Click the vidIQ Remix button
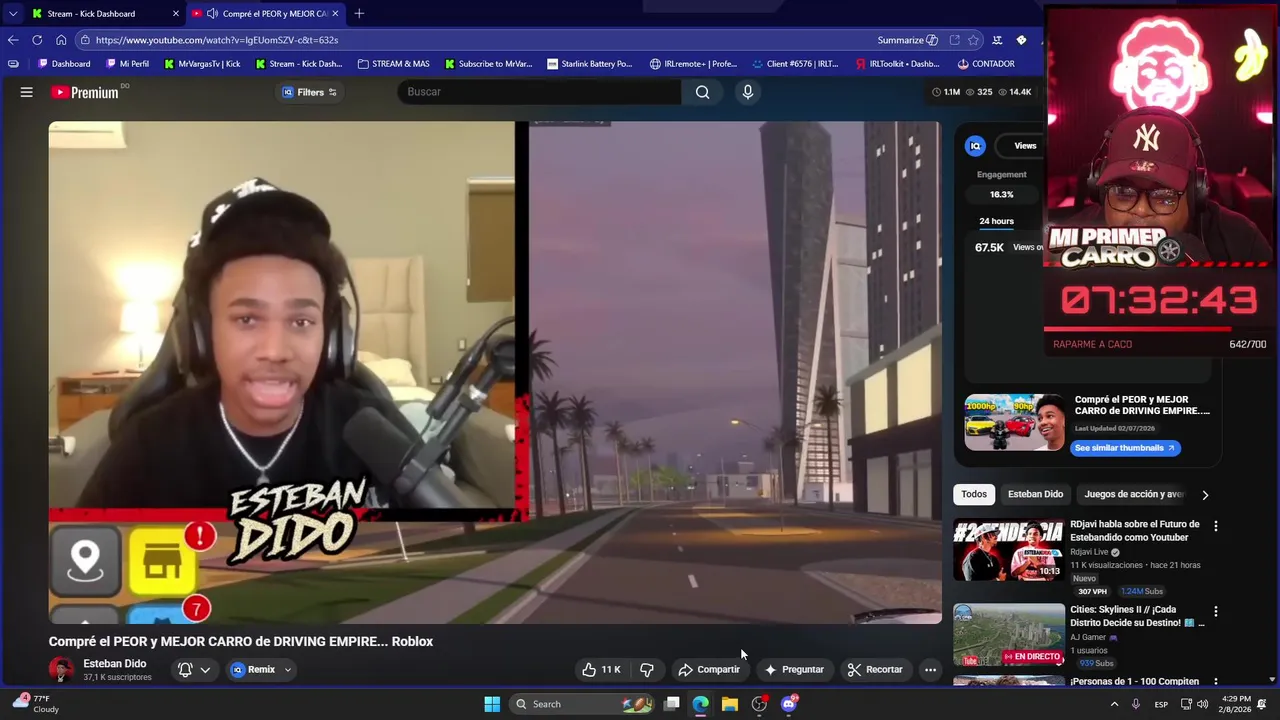 point(253,670)
